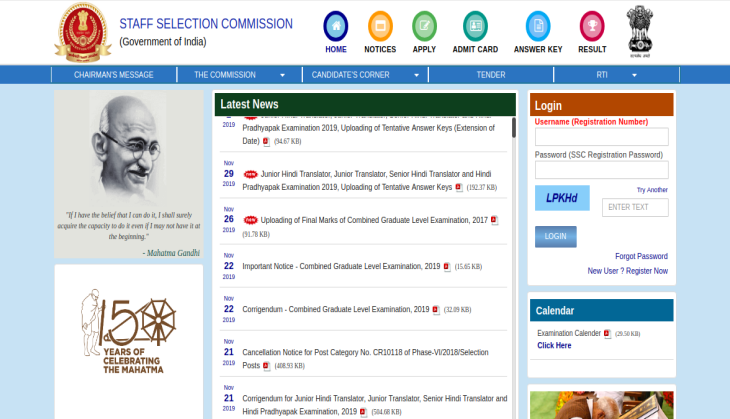The image size is (730, 419).
Task: Open the APPLY green pencil icon
Action: click(424, 26)
